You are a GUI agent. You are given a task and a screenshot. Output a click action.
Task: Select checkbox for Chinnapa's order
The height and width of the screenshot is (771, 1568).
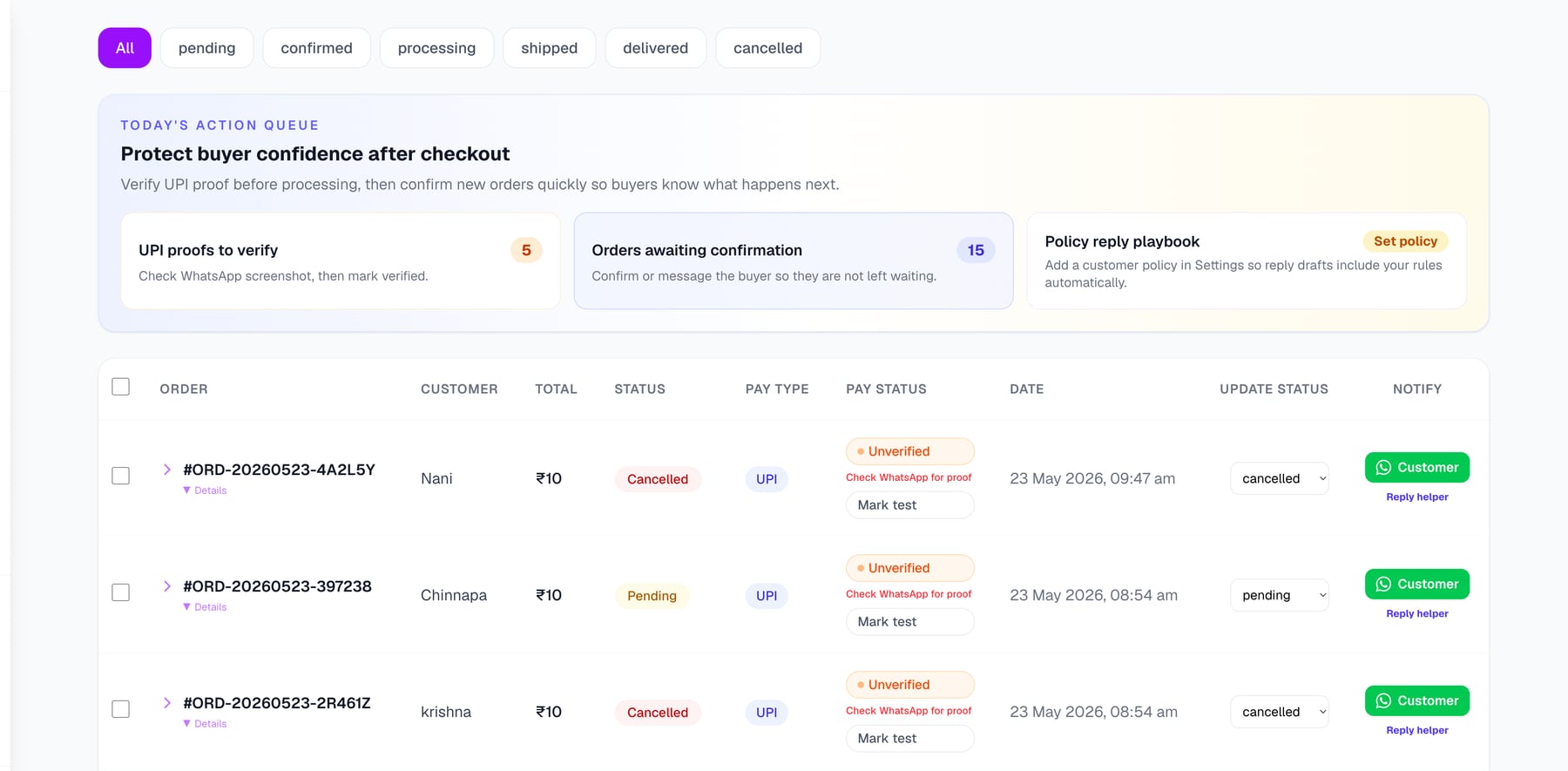point(121,592)
